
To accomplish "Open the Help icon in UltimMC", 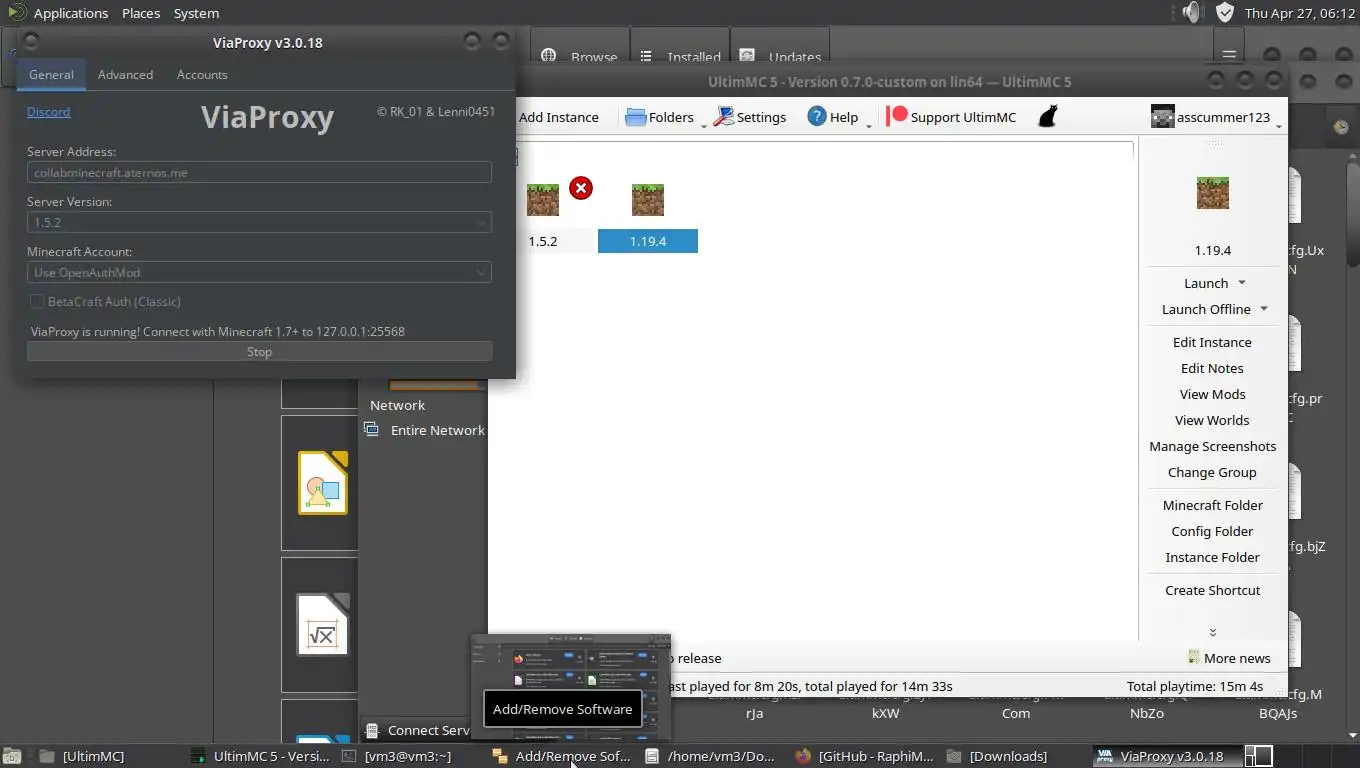I will [817, 117].
